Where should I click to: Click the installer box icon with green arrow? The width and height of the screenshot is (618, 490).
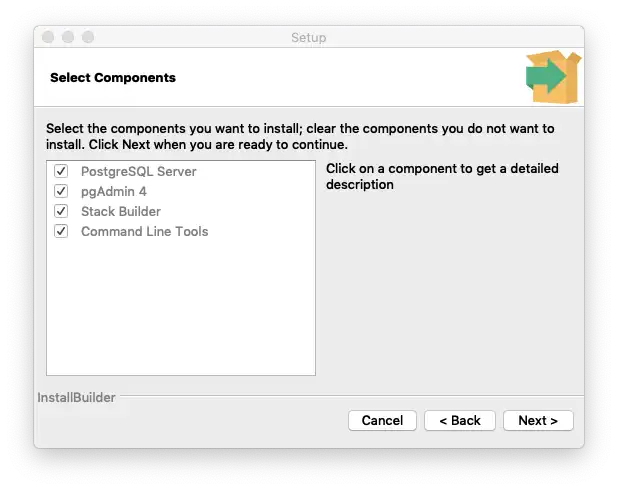[552, 77]
